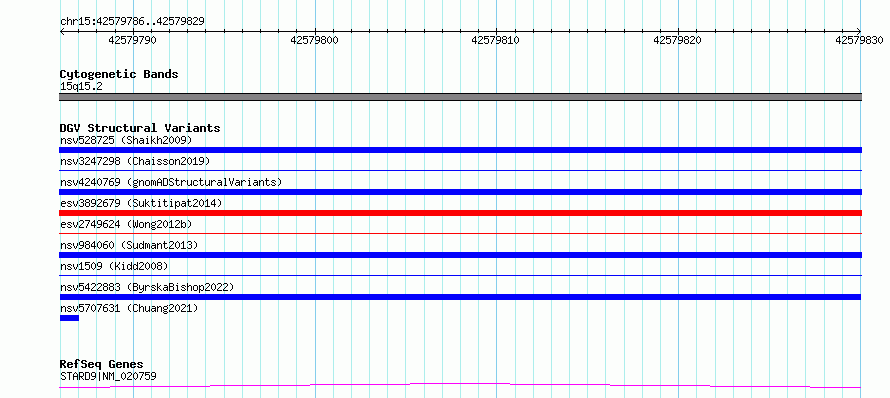Select the thin blue nsv1509 variant line

[460, 275]
